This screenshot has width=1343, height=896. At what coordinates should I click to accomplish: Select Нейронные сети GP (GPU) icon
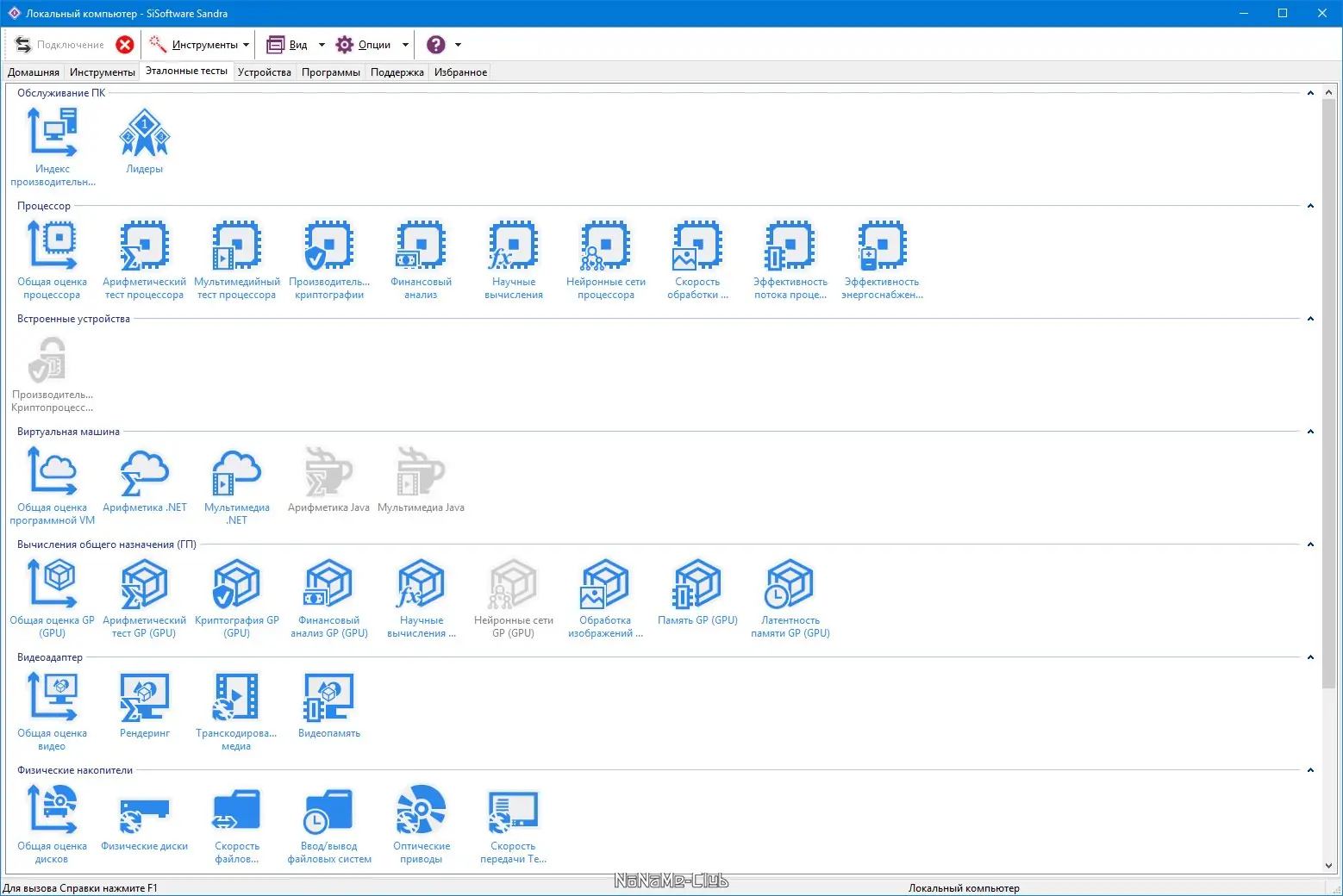[514, 598]
